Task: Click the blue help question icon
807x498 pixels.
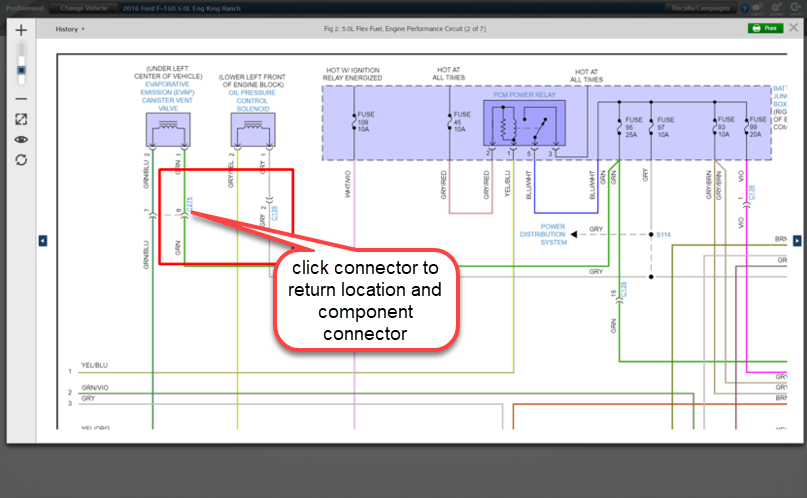Action: [744, 8]
